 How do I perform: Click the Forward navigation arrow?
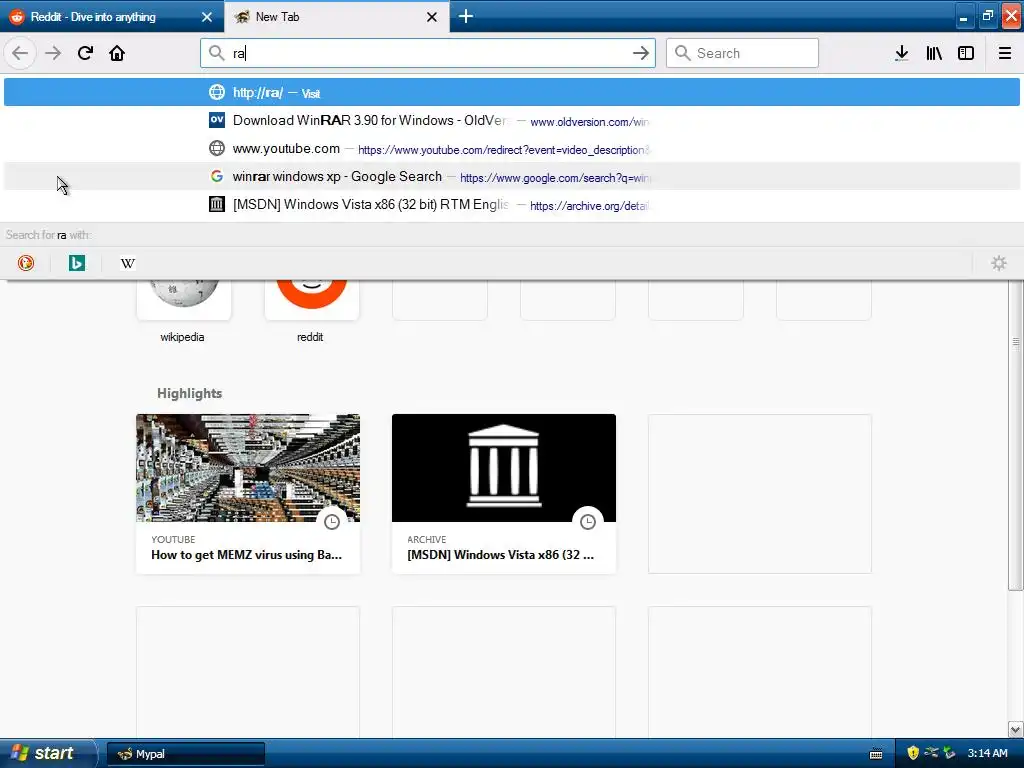[53, 53]
